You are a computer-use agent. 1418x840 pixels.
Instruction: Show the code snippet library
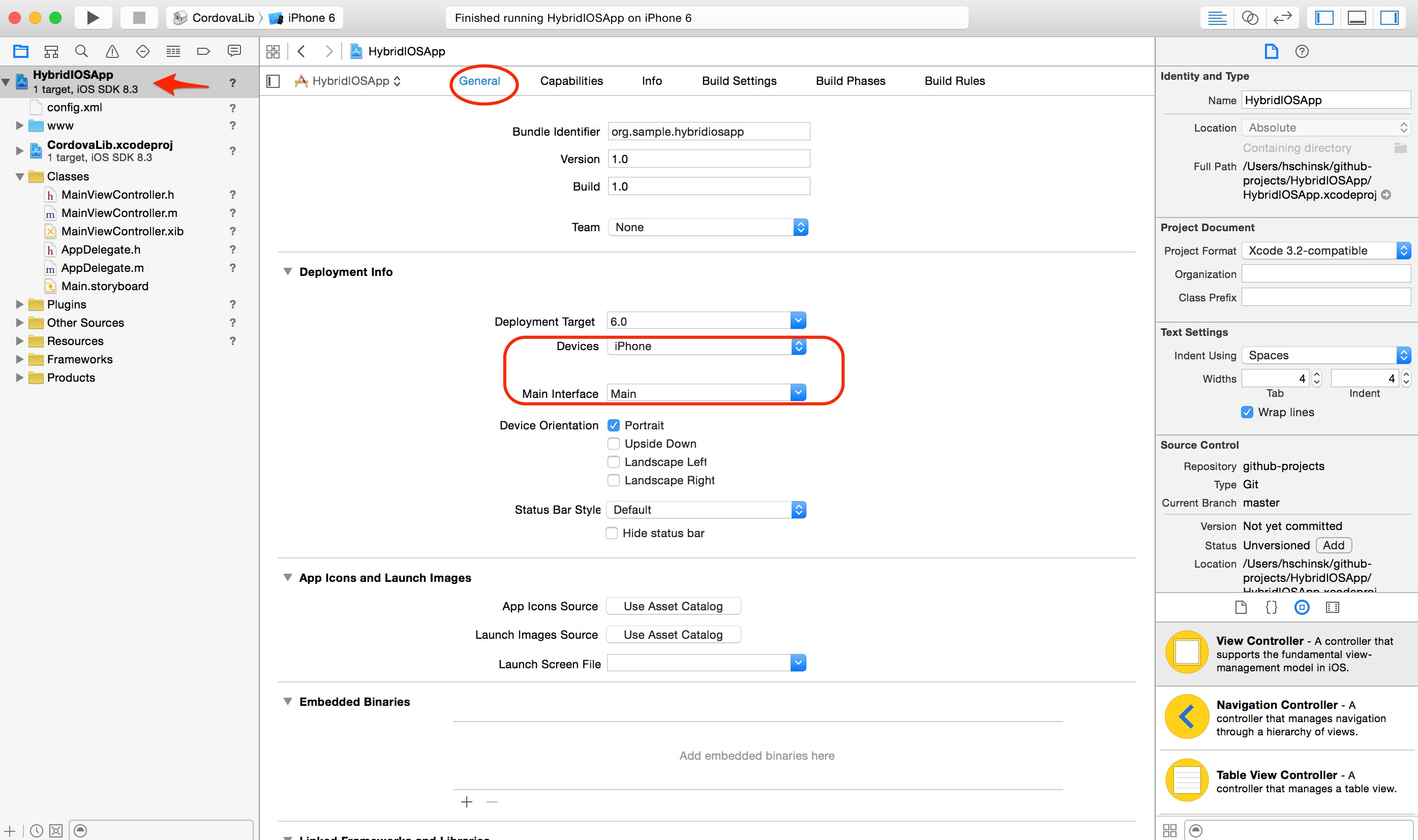(1272, 607)
